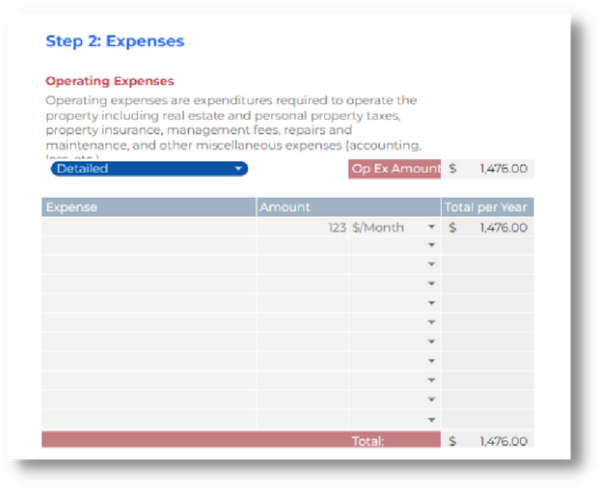The image size is (600, 490).
Task: Select the first empty Expense name cell
Action: tap(148, 228)
